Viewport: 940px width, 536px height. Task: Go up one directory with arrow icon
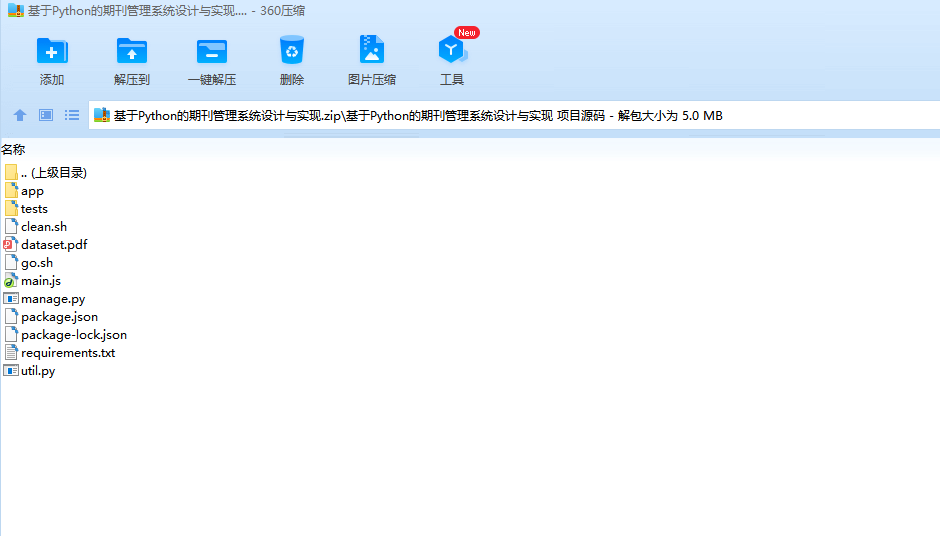click(x=20, y=115)
